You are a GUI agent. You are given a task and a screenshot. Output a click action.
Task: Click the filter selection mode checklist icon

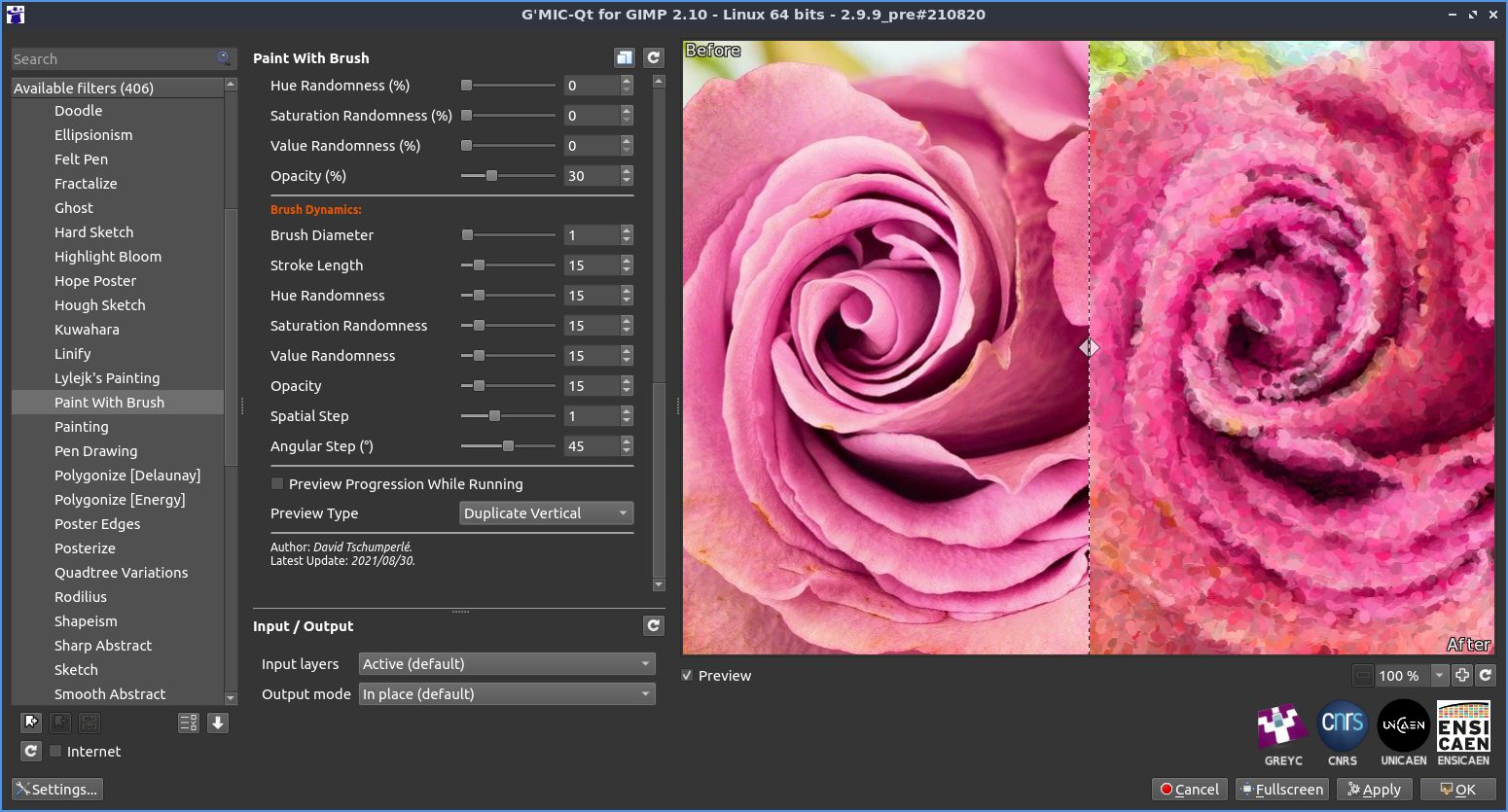click(188, 723)
